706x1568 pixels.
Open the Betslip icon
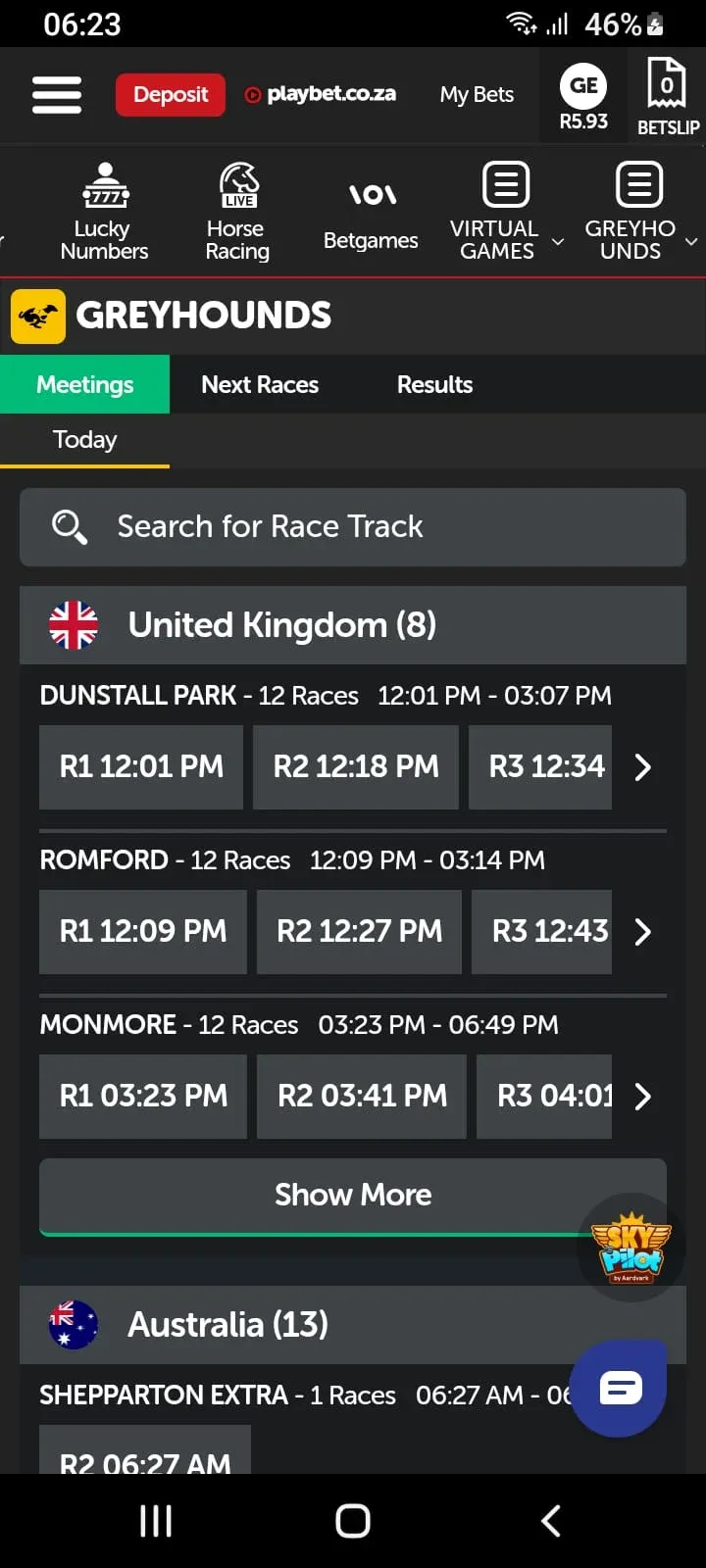point(668,96)
